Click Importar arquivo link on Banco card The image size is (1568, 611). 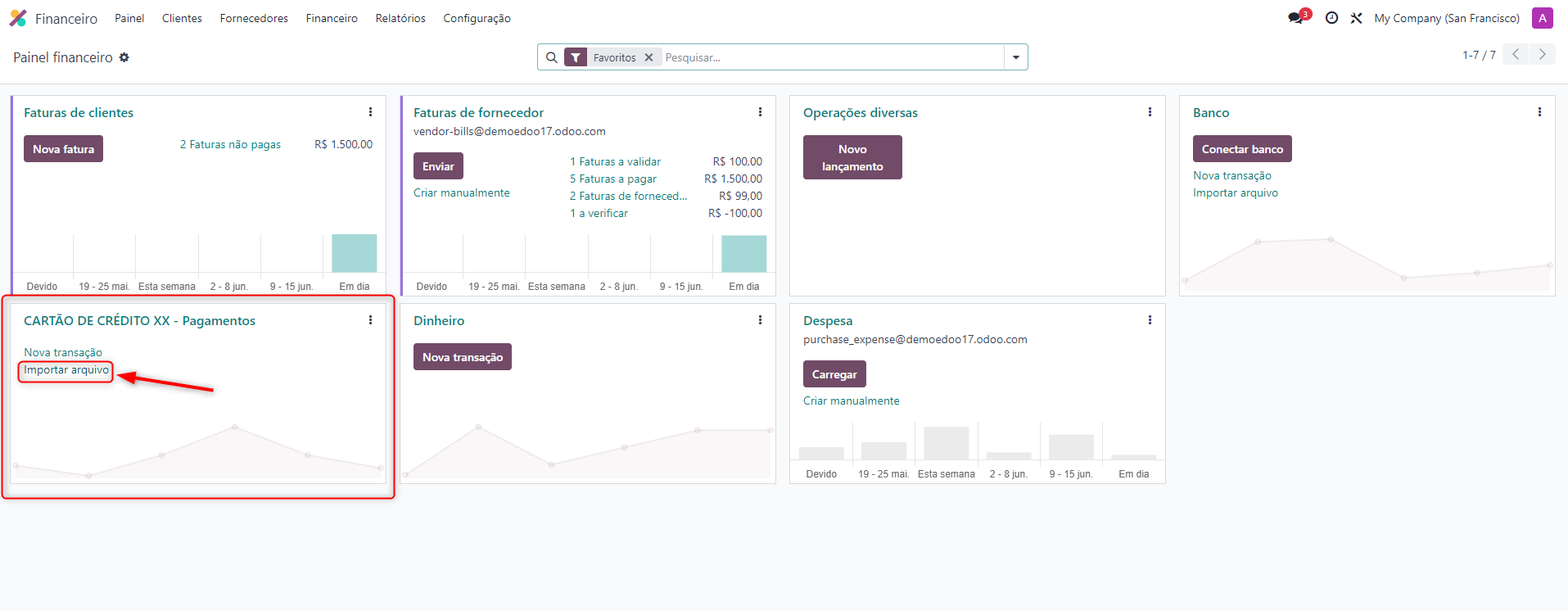1236,193
